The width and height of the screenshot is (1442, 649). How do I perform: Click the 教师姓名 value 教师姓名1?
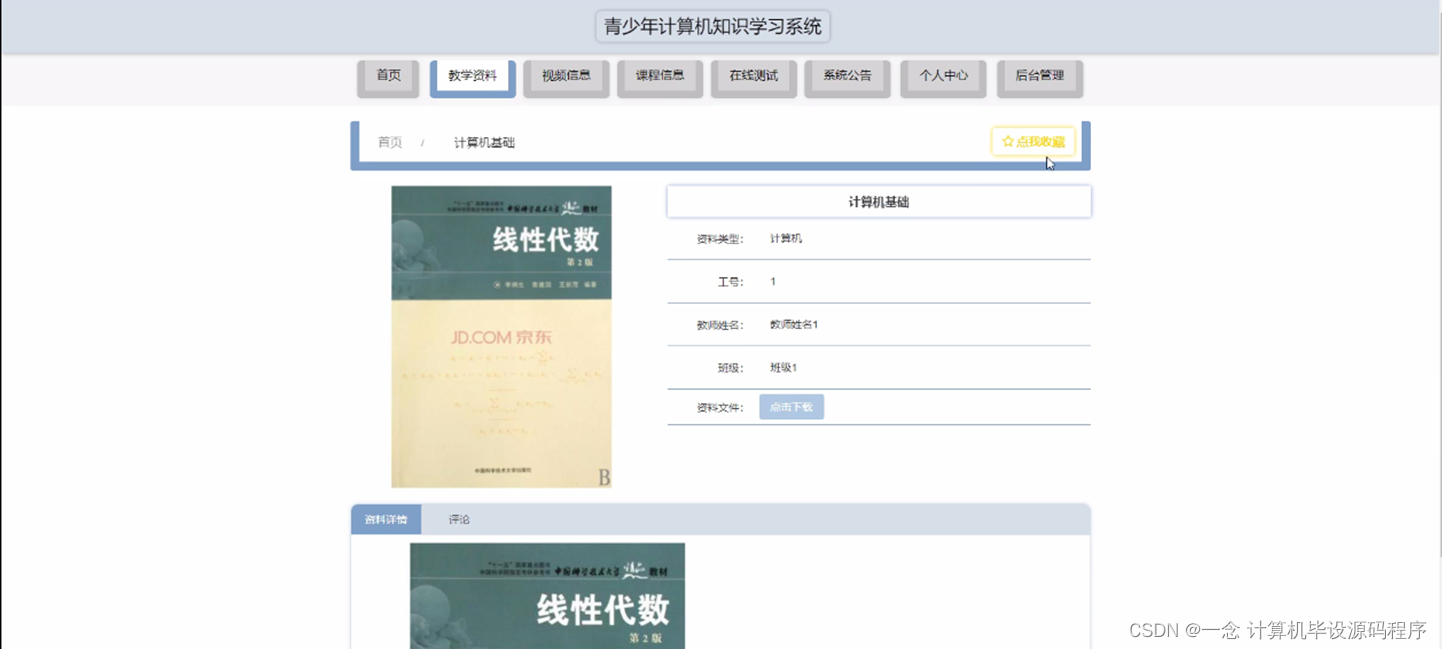pos(794,325)
